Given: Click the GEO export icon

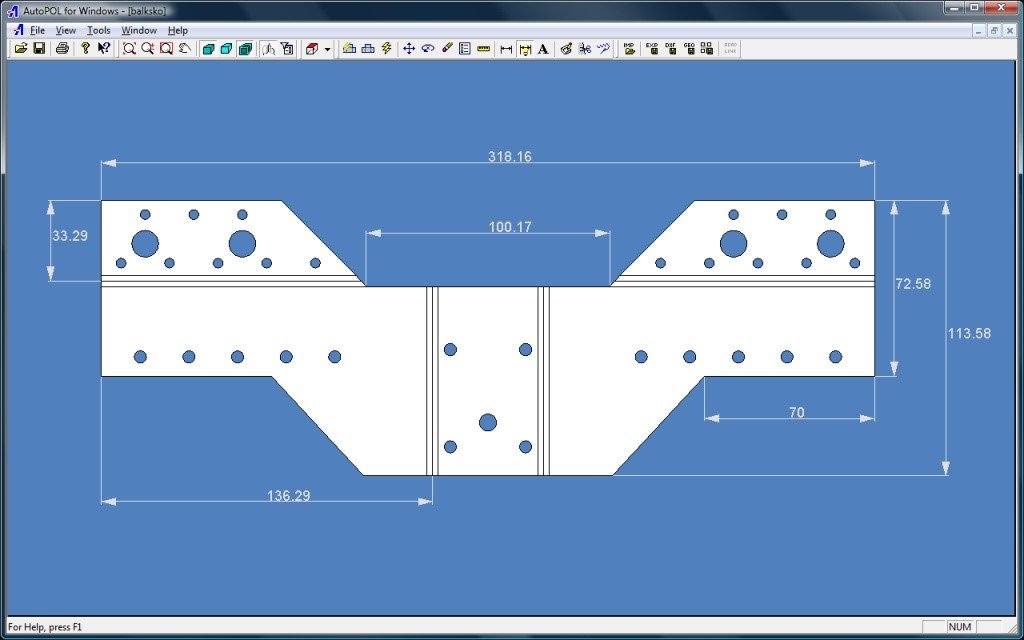Looking at the screenshot, I should coord(689,48).
